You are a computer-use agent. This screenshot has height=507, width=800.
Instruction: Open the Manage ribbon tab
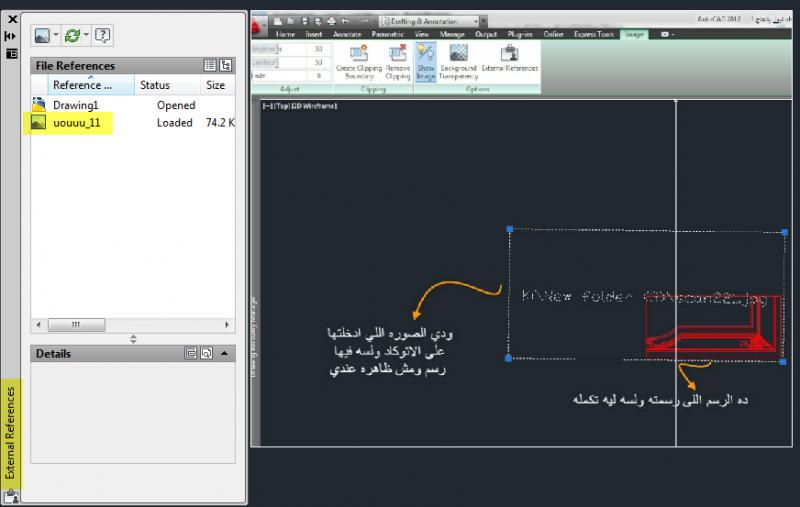tap(452, 34)
